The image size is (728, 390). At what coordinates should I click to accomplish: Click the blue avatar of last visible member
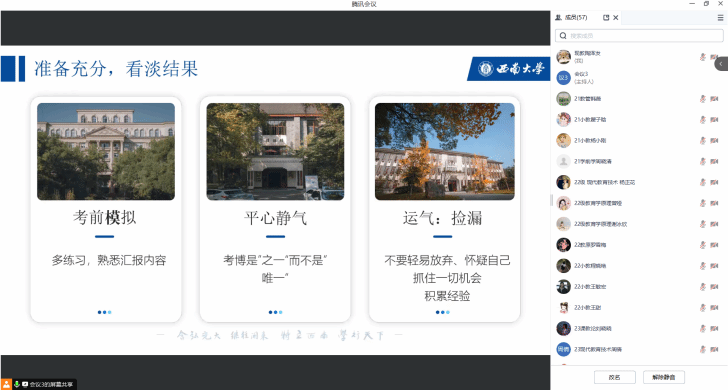point(564,349)
